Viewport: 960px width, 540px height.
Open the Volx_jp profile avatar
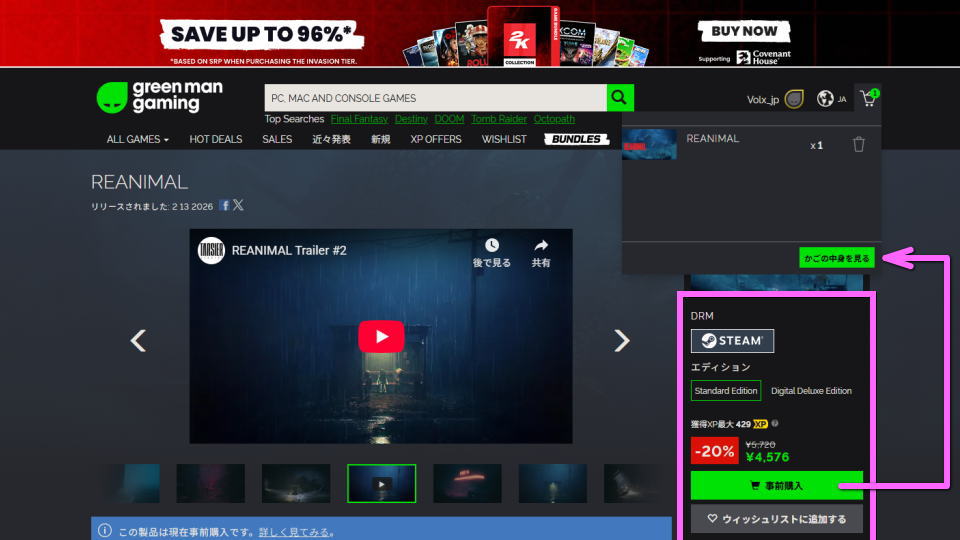pyautogui.click(x=793, y=99)
